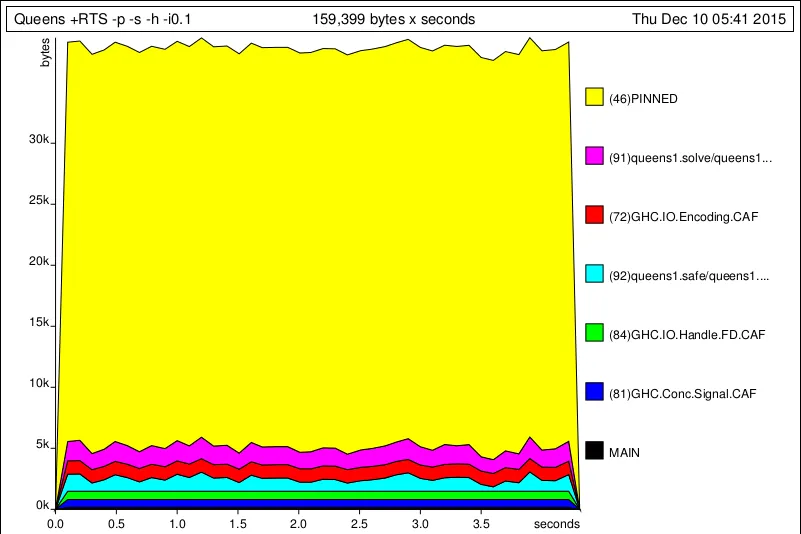
Task: Click the green Handle.FD.CAF band in chart
Action: pos(317,495)
